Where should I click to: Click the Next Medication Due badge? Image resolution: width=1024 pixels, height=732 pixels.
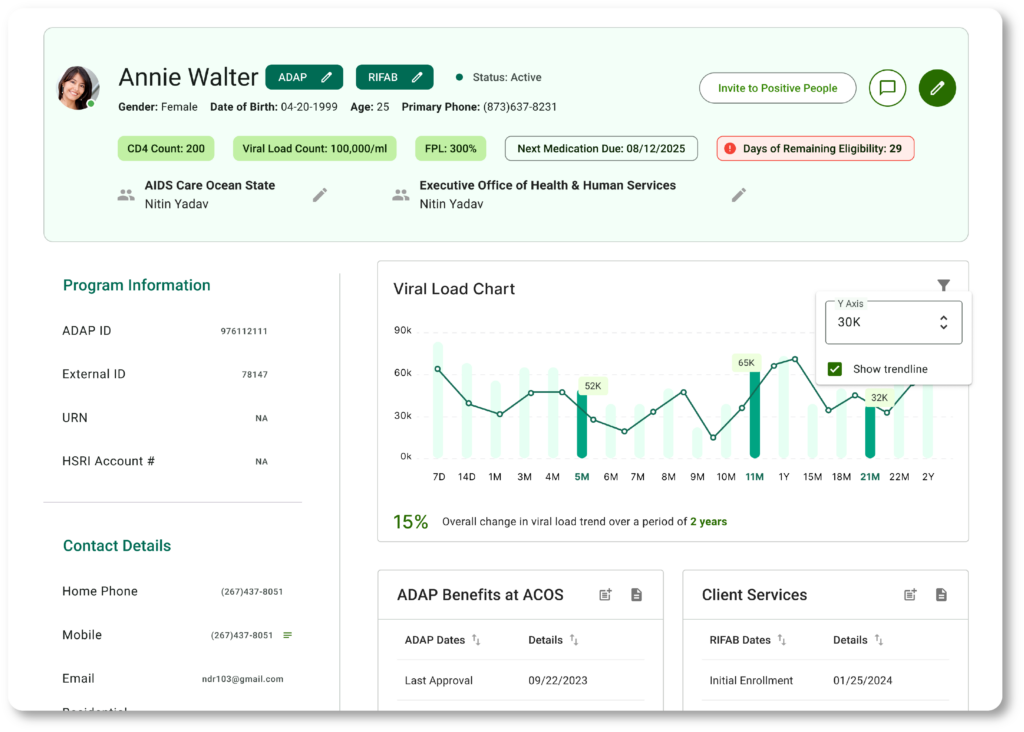tap(601, 148)
